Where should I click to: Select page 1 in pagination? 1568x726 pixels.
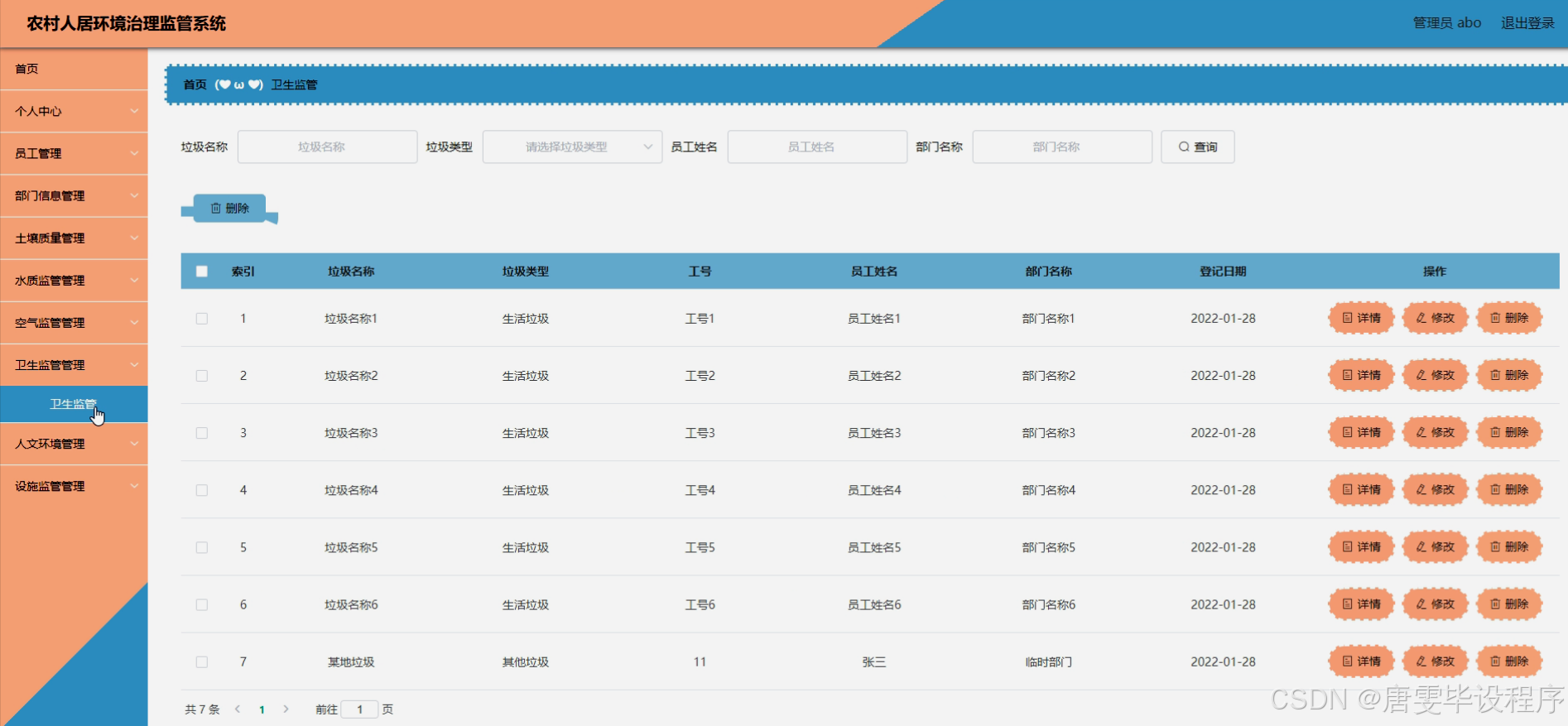click(x=262, y=709)
